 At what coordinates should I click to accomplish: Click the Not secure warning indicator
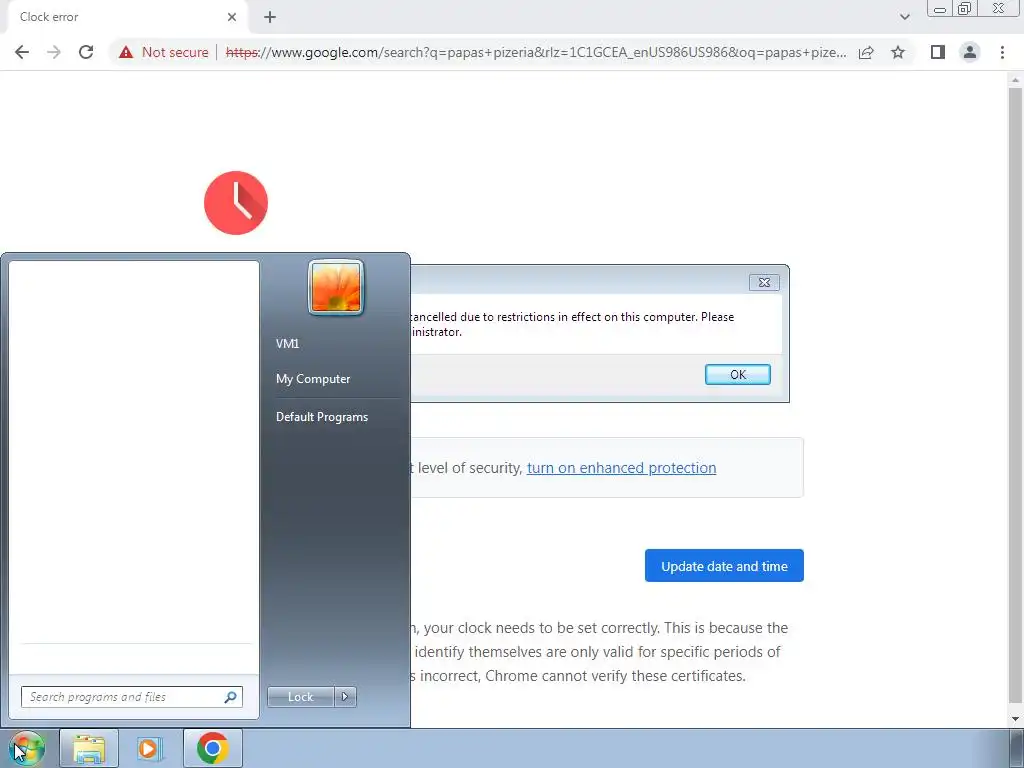tap(163, 52)
